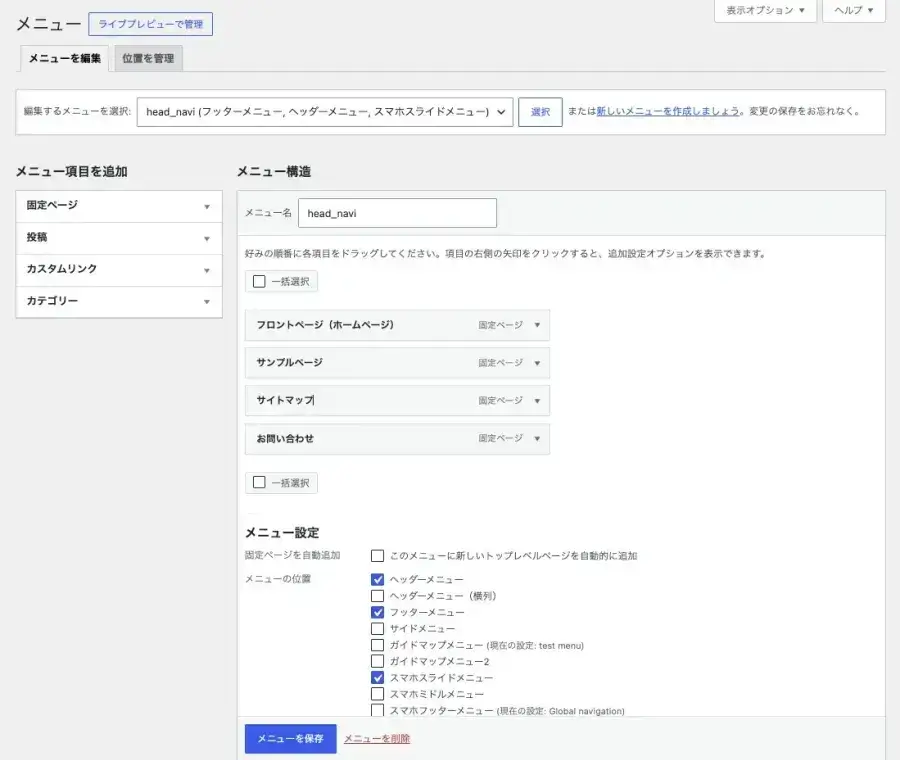This screenshot has height=760, width=900.
Task: Select the フロントページ (ホームページ) item title
Action: pos(325,325)
